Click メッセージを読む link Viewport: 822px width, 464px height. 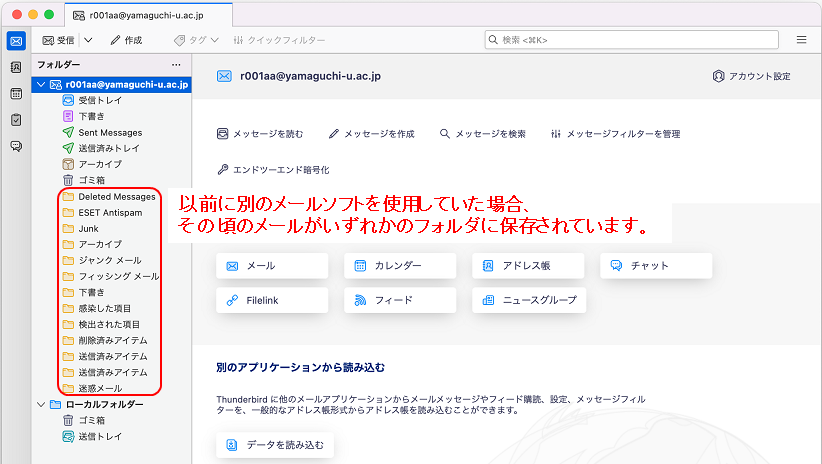(260, 134)
